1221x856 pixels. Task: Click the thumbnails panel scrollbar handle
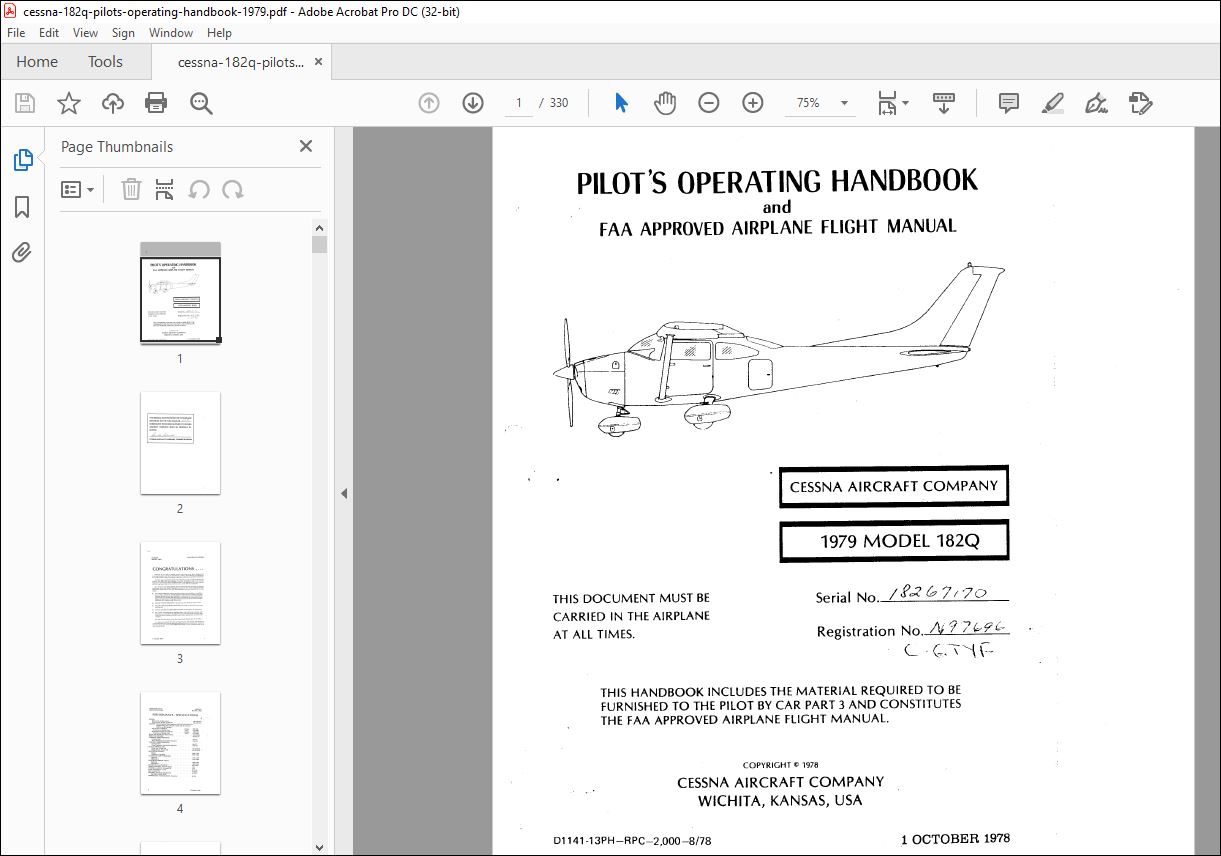pos(319,244)
